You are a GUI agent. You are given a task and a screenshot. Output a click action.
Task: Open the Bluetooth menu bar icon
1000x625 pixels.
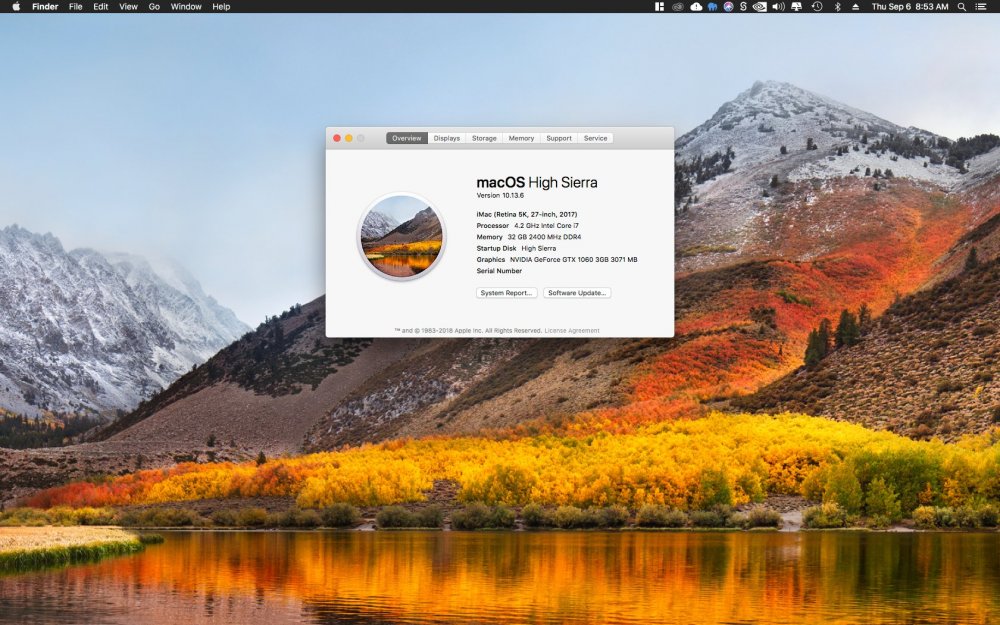tap(838, 6)
